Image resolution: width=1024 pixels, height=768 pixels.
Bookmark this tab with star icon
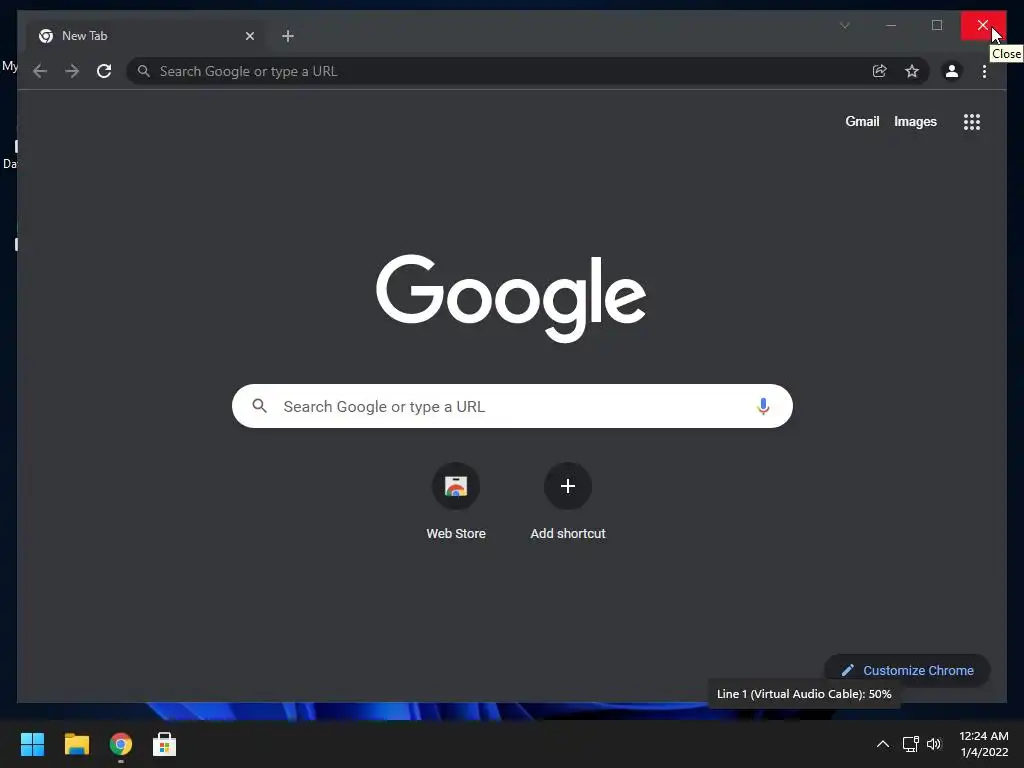[x=912, y=71]
